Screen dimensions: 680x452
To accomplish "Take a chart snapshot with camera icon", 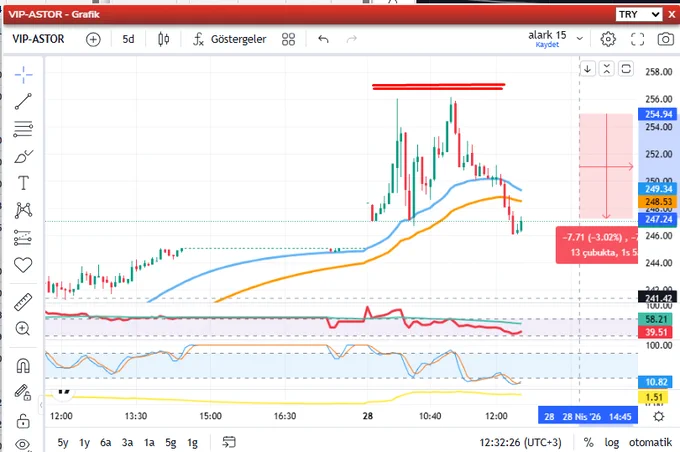I will [666, 39].
